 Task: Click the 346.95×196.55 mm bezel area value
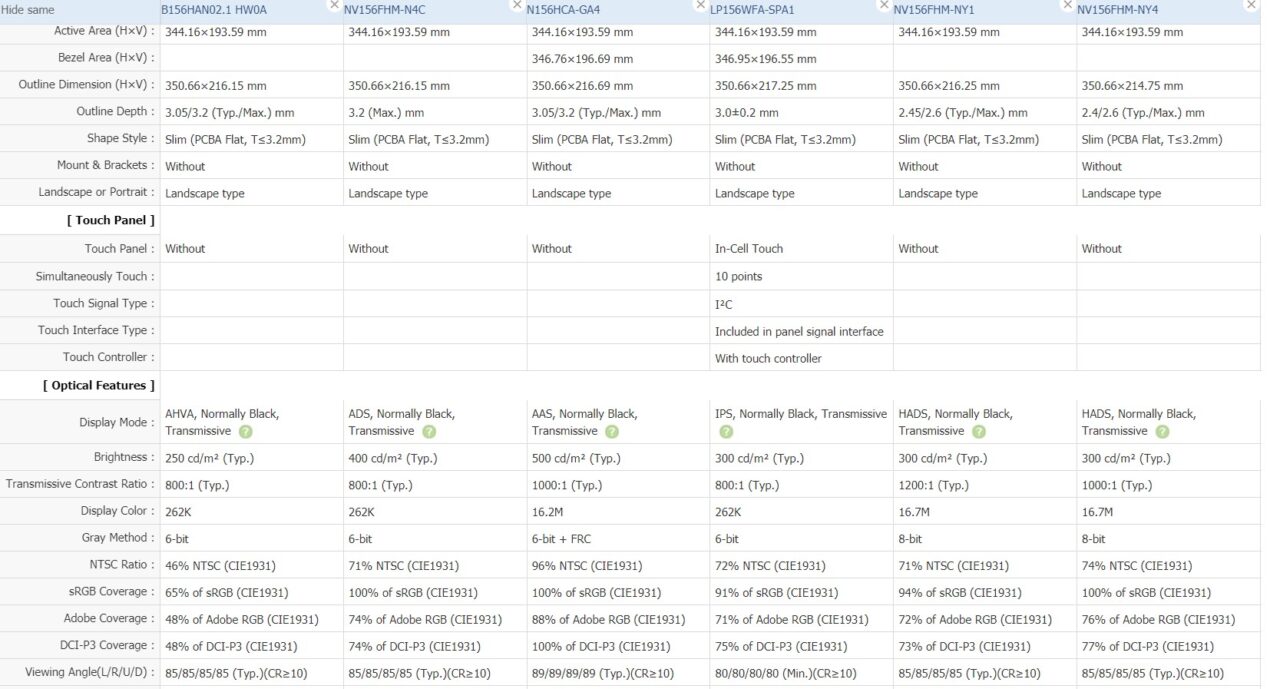[766, 59]
